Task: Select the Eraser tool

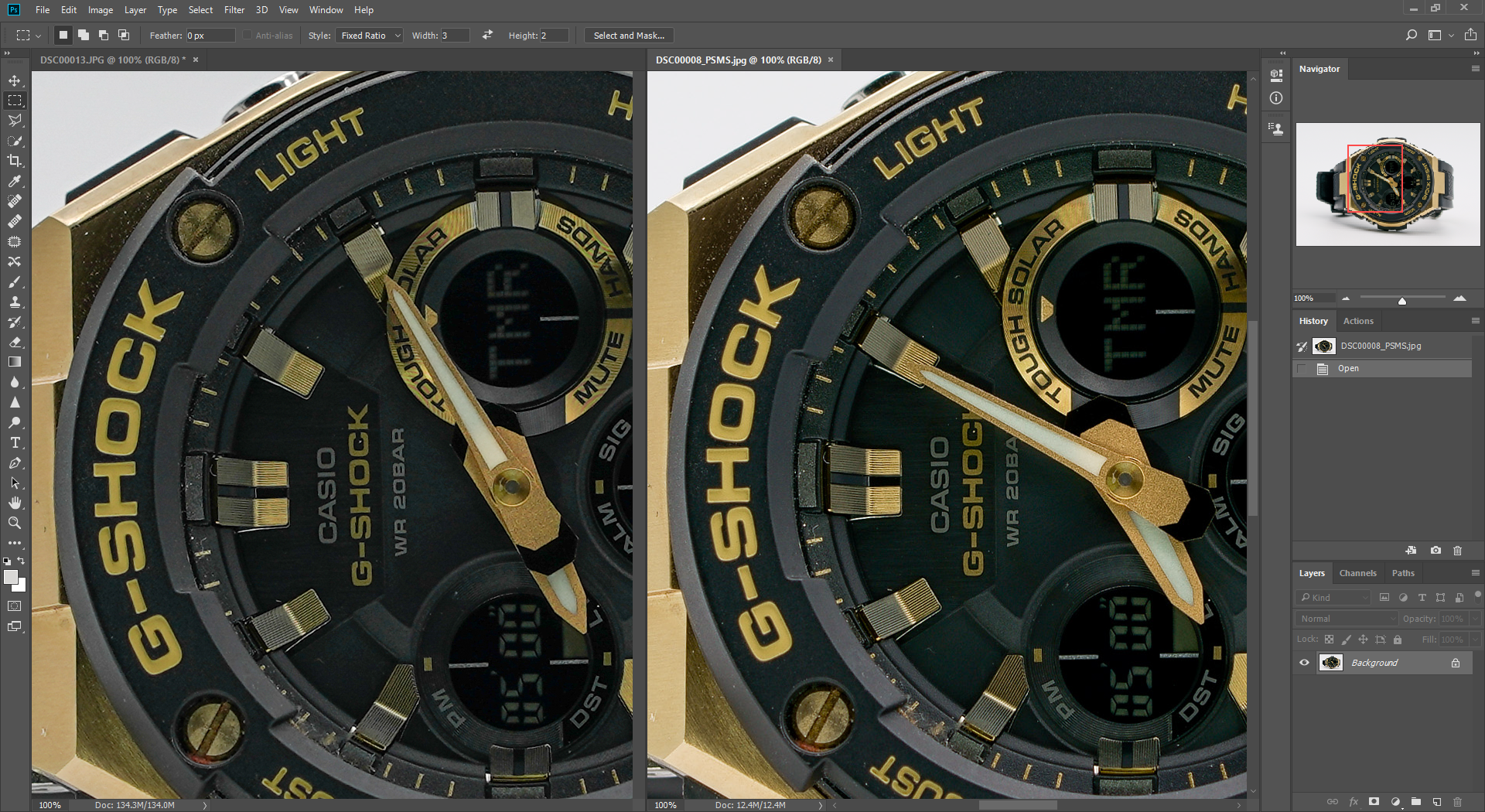Action: coord(15,342)
